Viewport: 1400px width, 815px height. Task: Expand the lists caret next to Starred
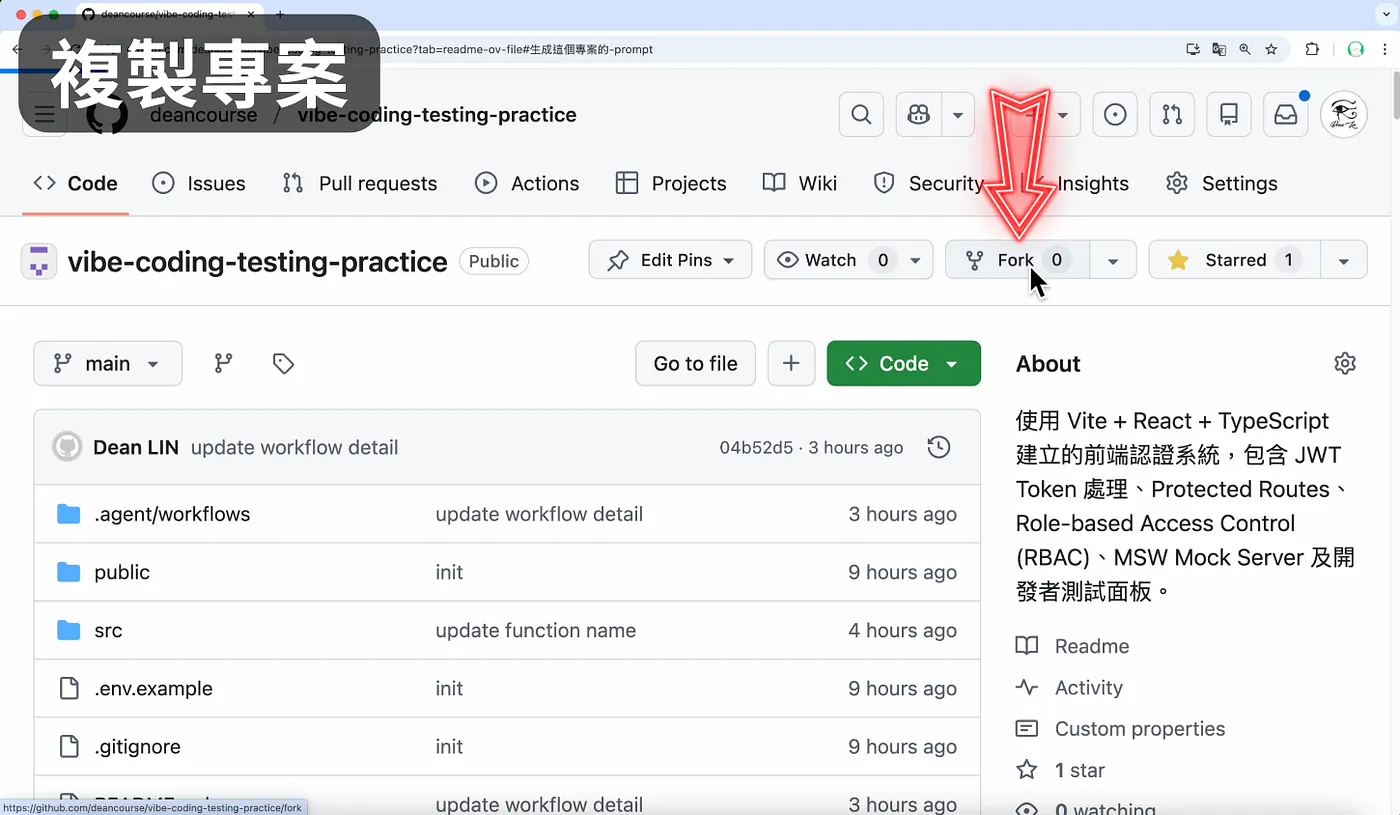click(1344, 260)
